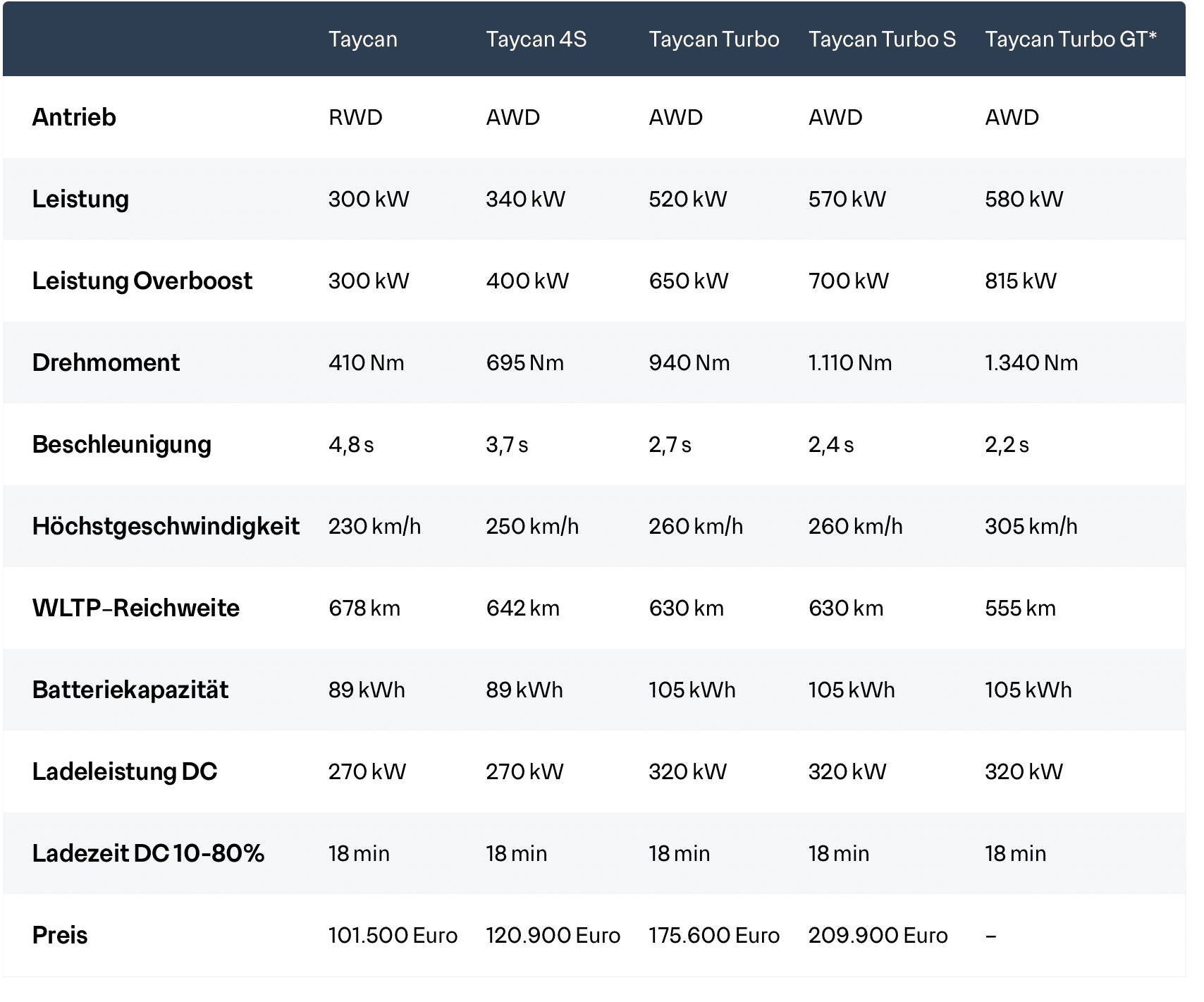Click the 555 km range value
This screenshot has height=1002, width=1204.
[x=1020, y=608]
